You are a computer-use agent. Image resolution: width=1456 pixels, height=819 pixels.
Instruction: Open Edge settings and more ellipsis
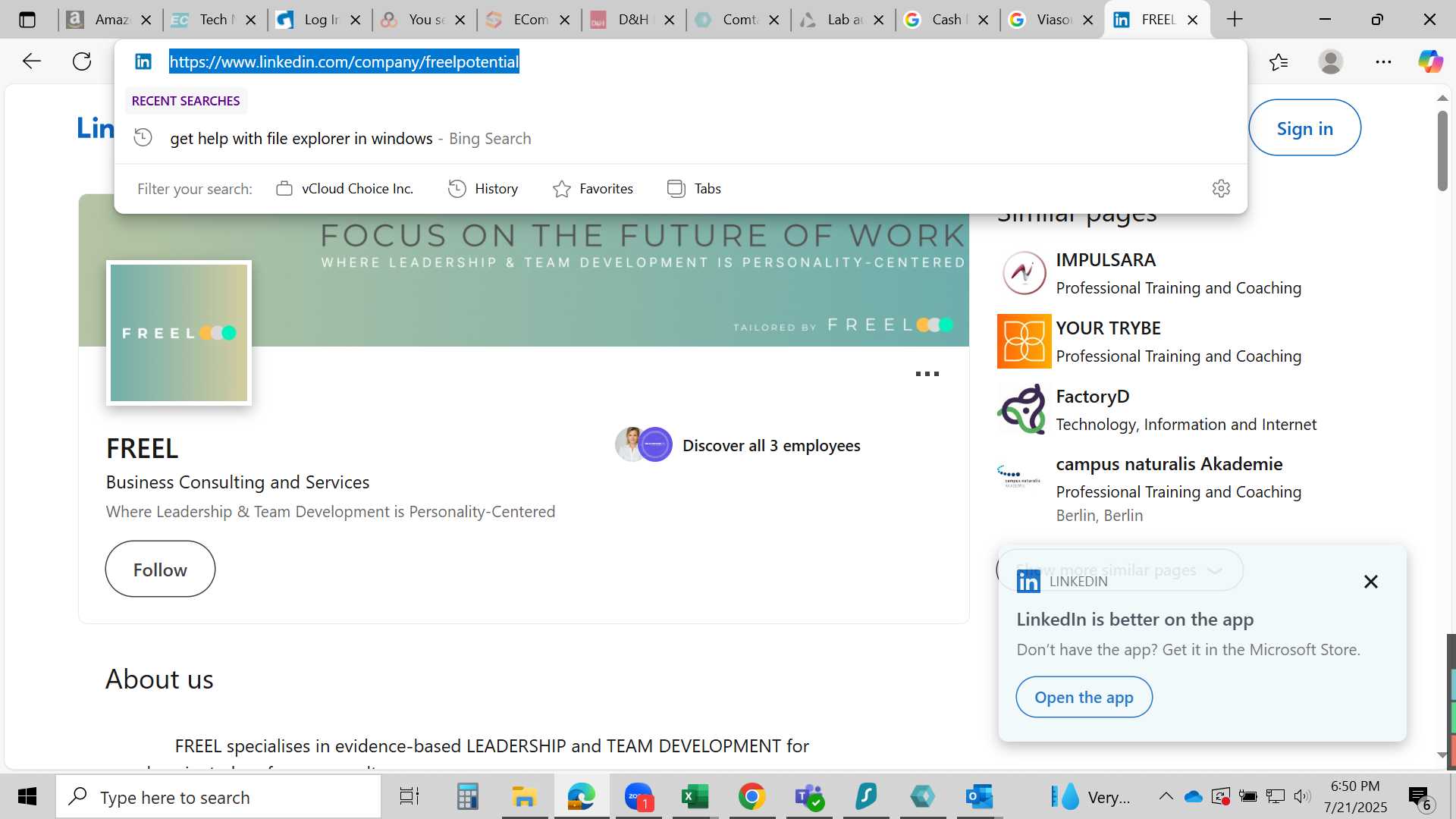coord(1383,61)
